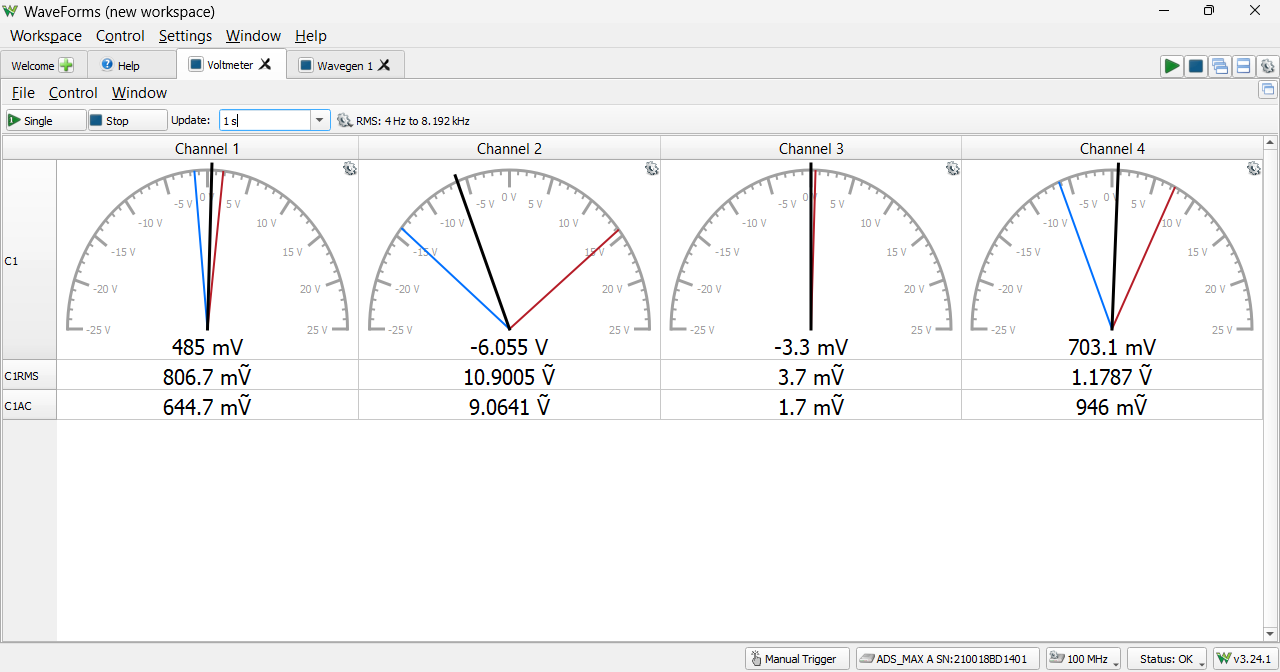
Task: Click the -6.055 V reading of Channel 2
Action: (x=509, y=348)
